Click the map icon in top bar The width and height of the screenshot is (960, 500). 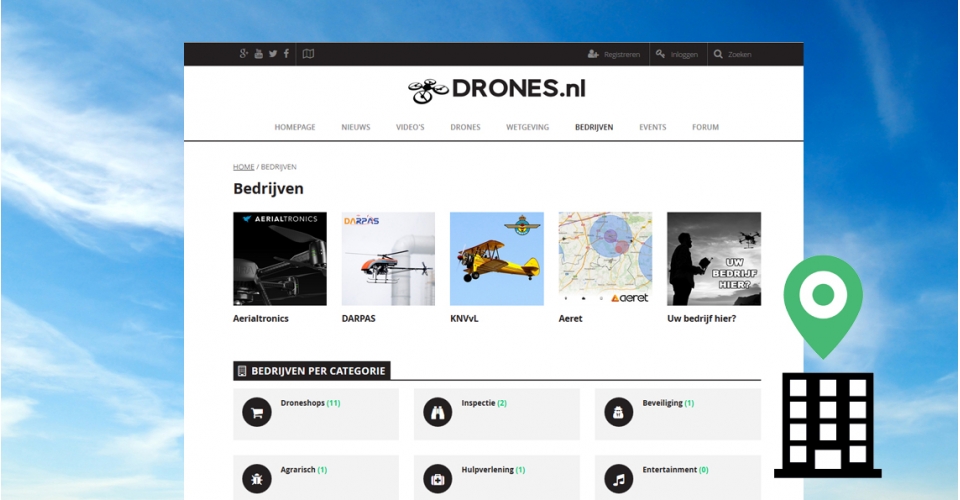click(x=309, y=54)
